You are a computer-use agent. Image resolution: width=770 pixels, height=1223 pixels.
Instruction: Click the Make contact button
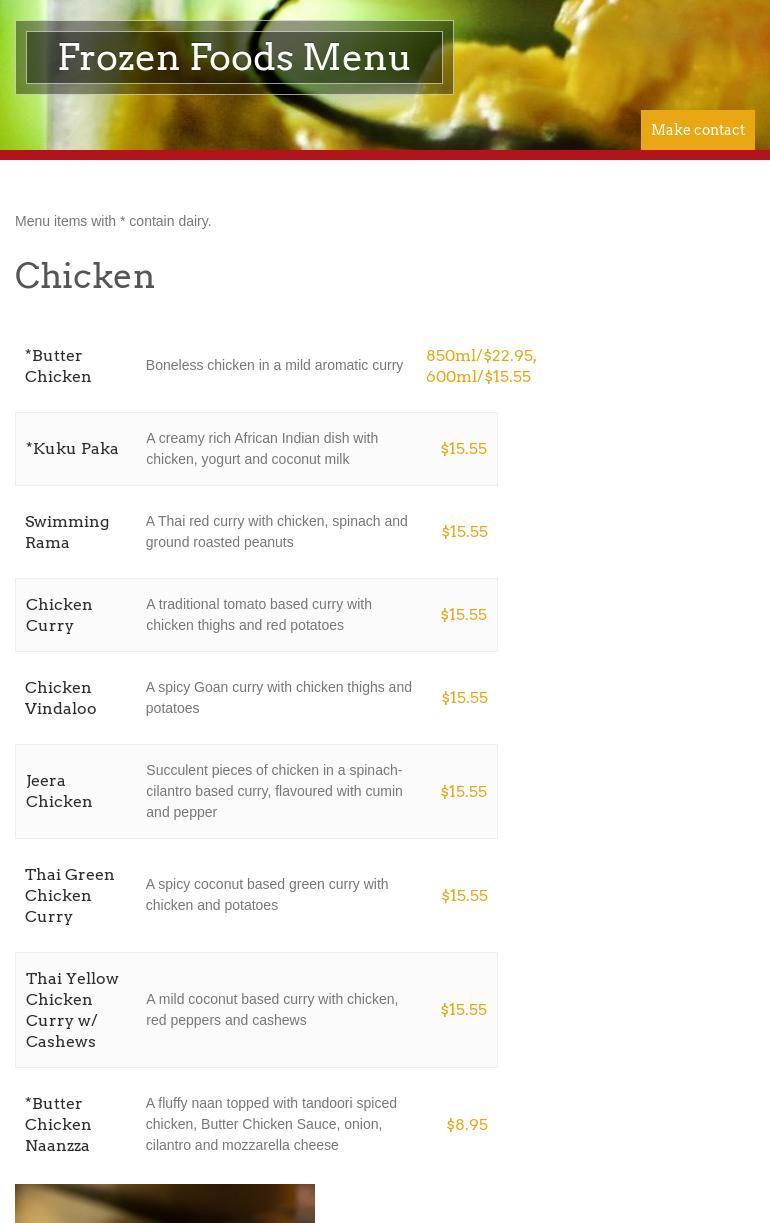(x=697, y=130)
